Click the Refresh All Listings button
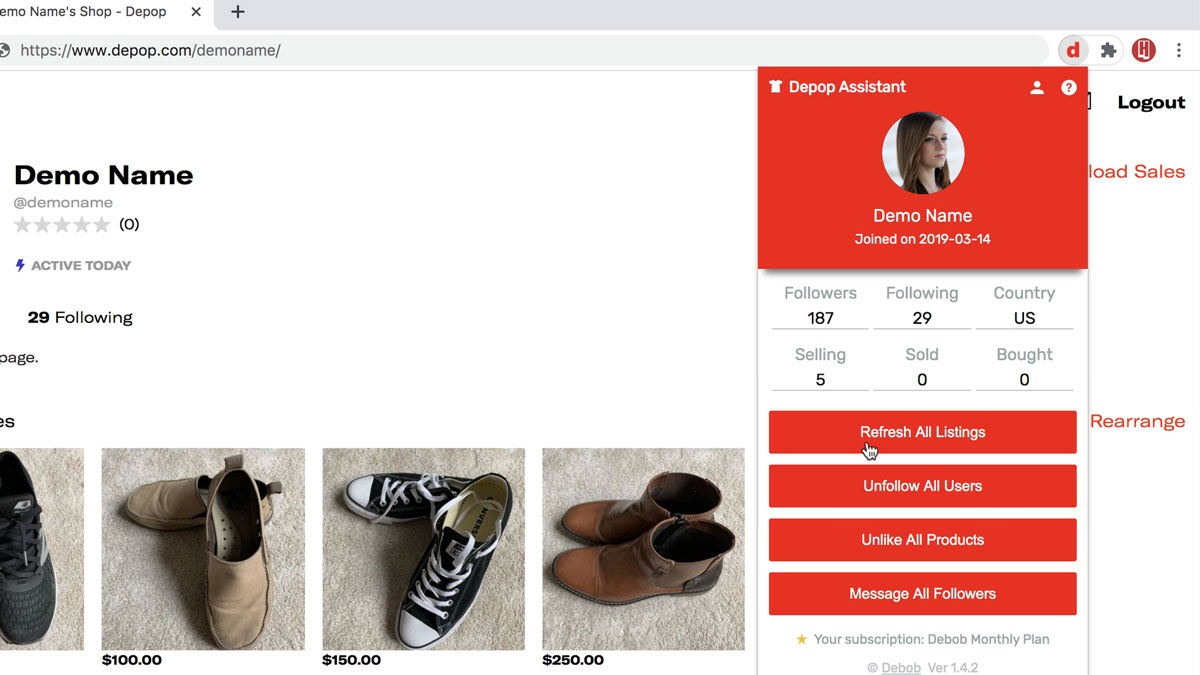Viewport: 1200px width, 675px height. tap(922, 432)
